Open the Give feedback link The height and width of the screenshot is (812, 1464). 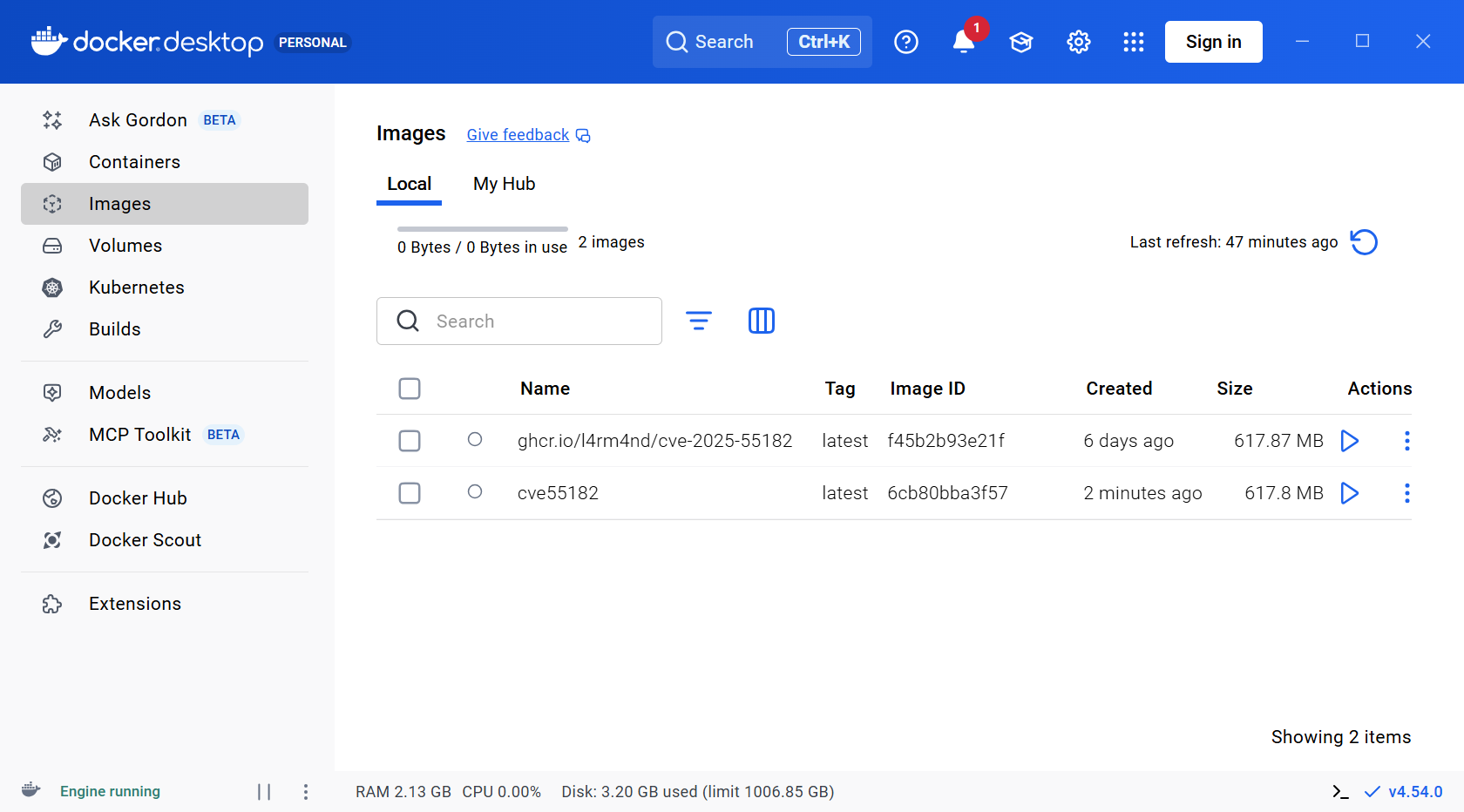pyautogui.click(x=528, y=135)
